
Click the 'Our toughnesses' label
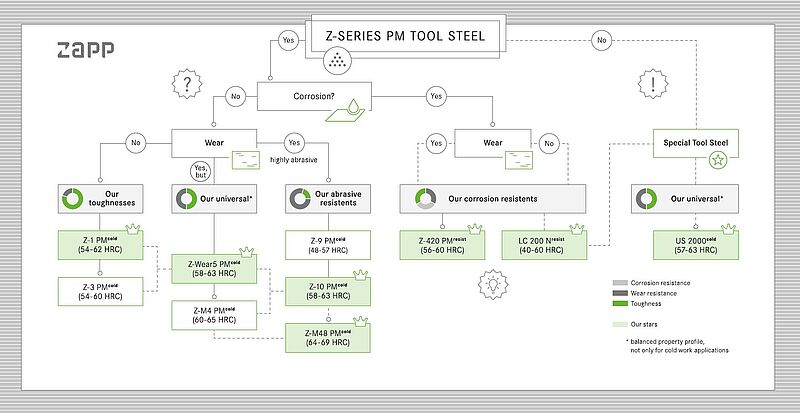click(112, 199)
